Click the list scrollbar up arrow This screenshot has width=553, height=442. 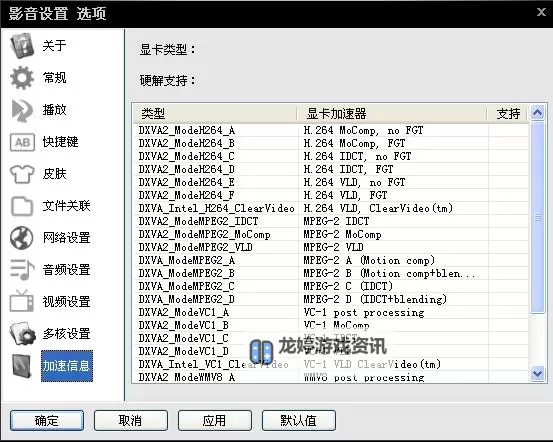point(537,113)
